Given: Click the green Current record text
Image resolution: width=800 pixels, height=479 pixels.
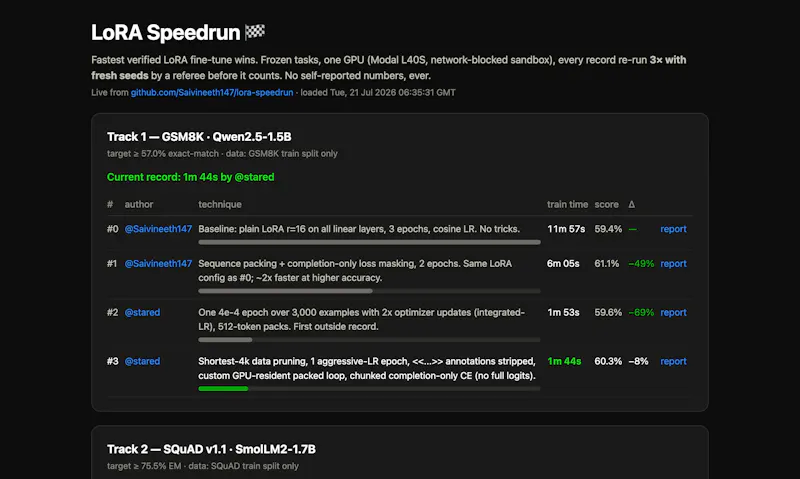Looking at the screenshot, I should [190, 177].
